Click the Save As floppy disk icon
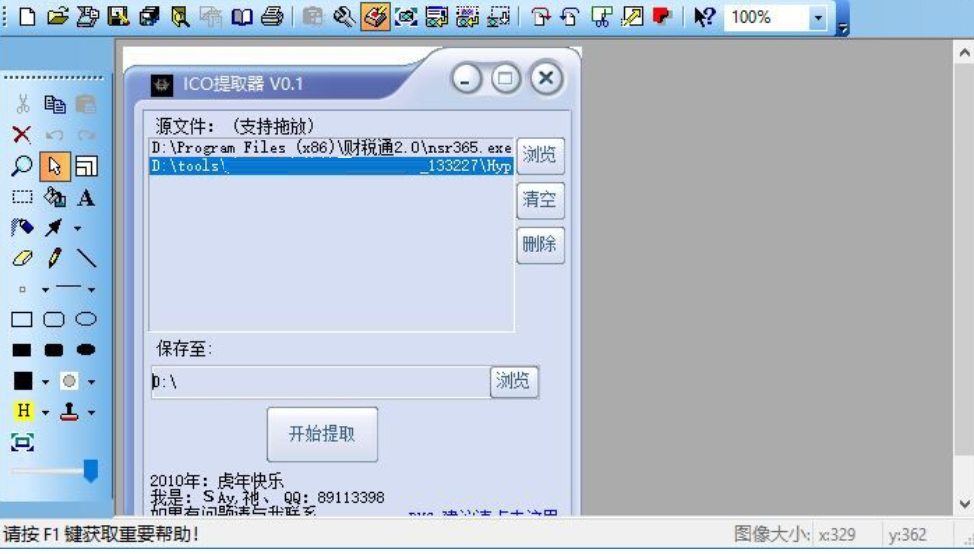This screenshot has width=974, height=554. tap(118, 17)
